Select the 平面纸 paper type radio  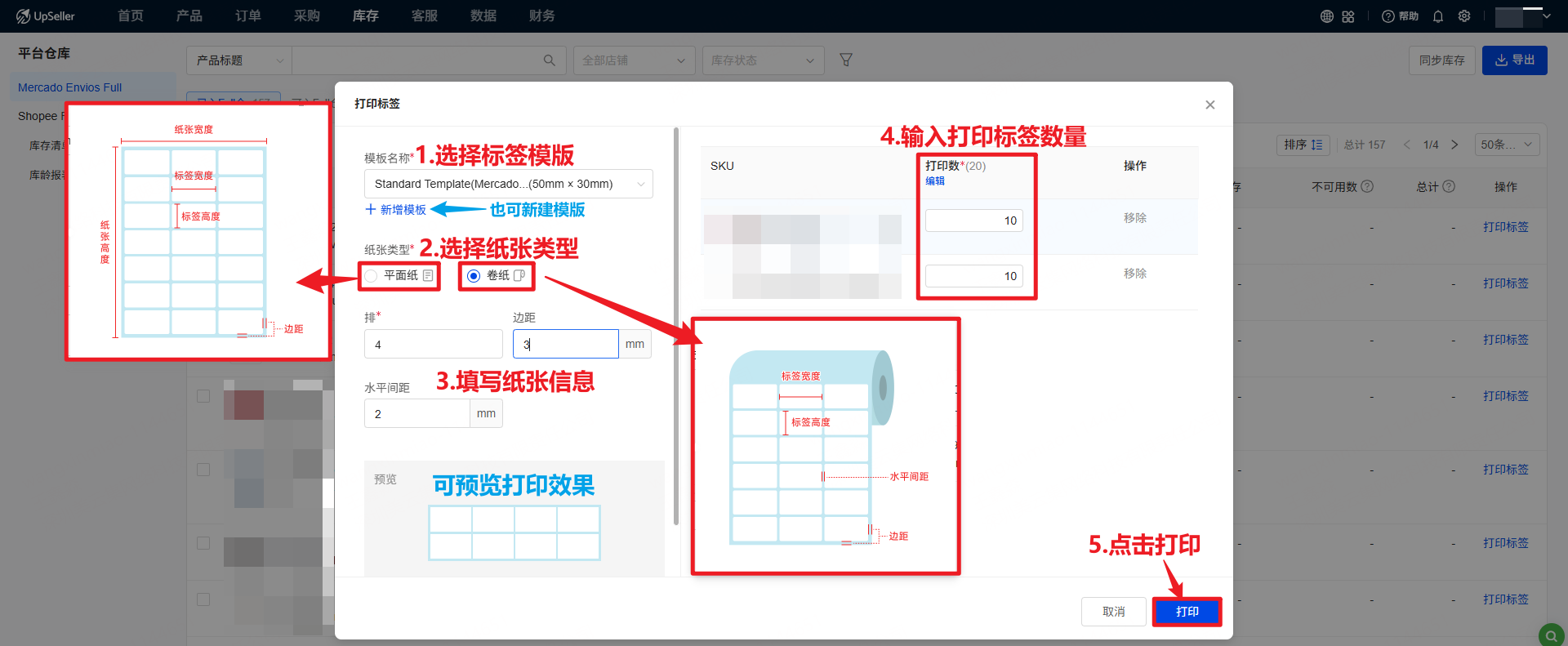(x=372, y=276)
